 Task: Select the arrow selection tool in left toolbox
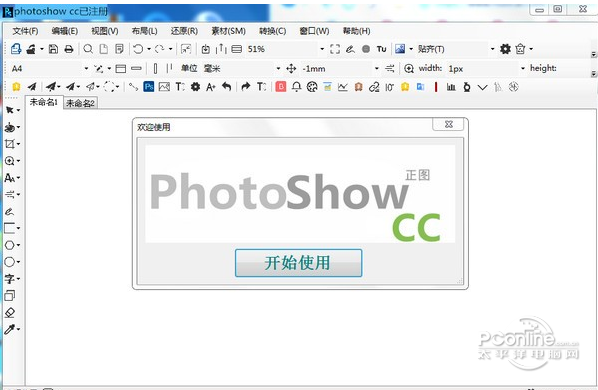[x=10, y=110]
